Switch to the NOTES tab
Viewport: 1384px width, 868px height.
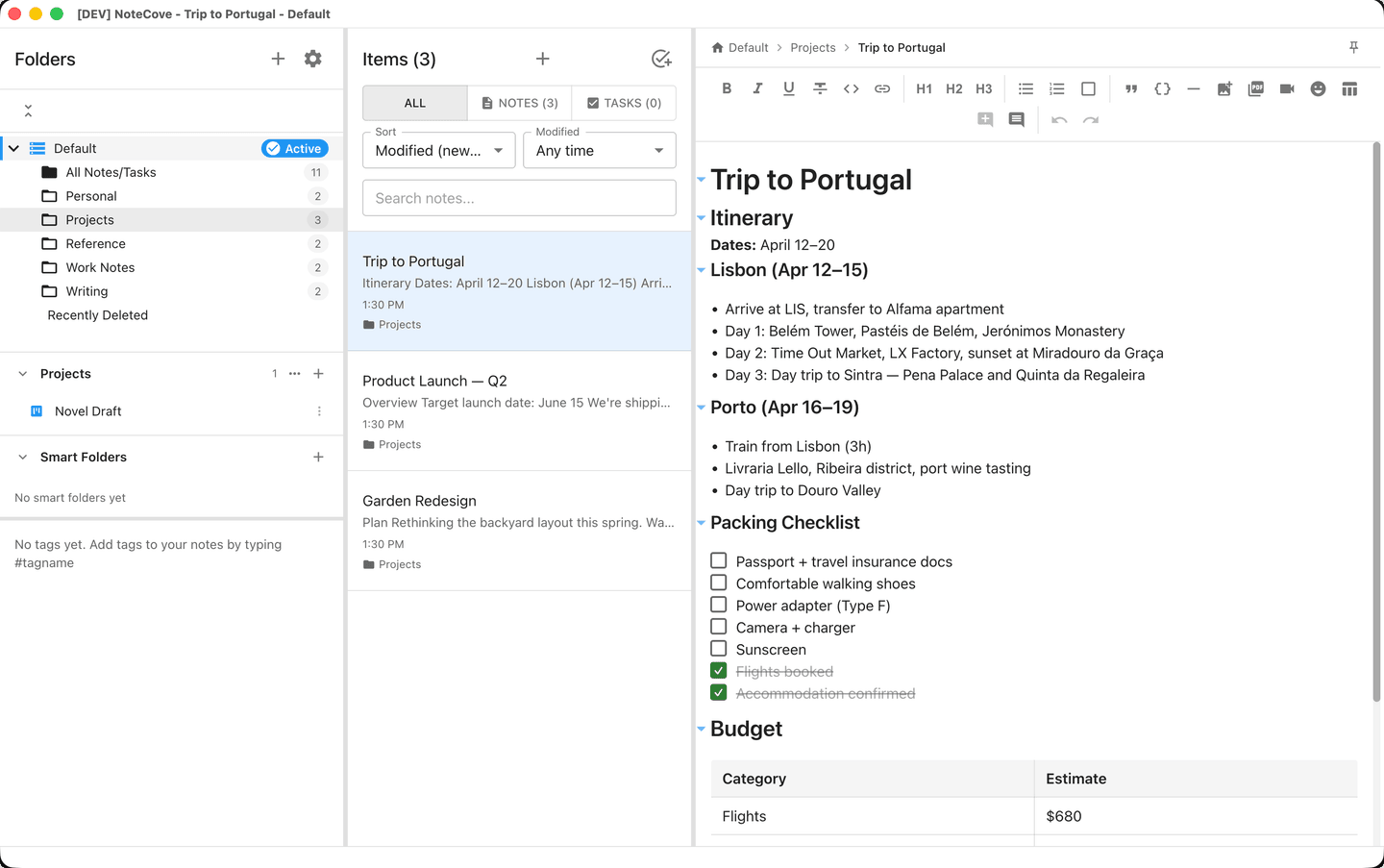[519, 103]
